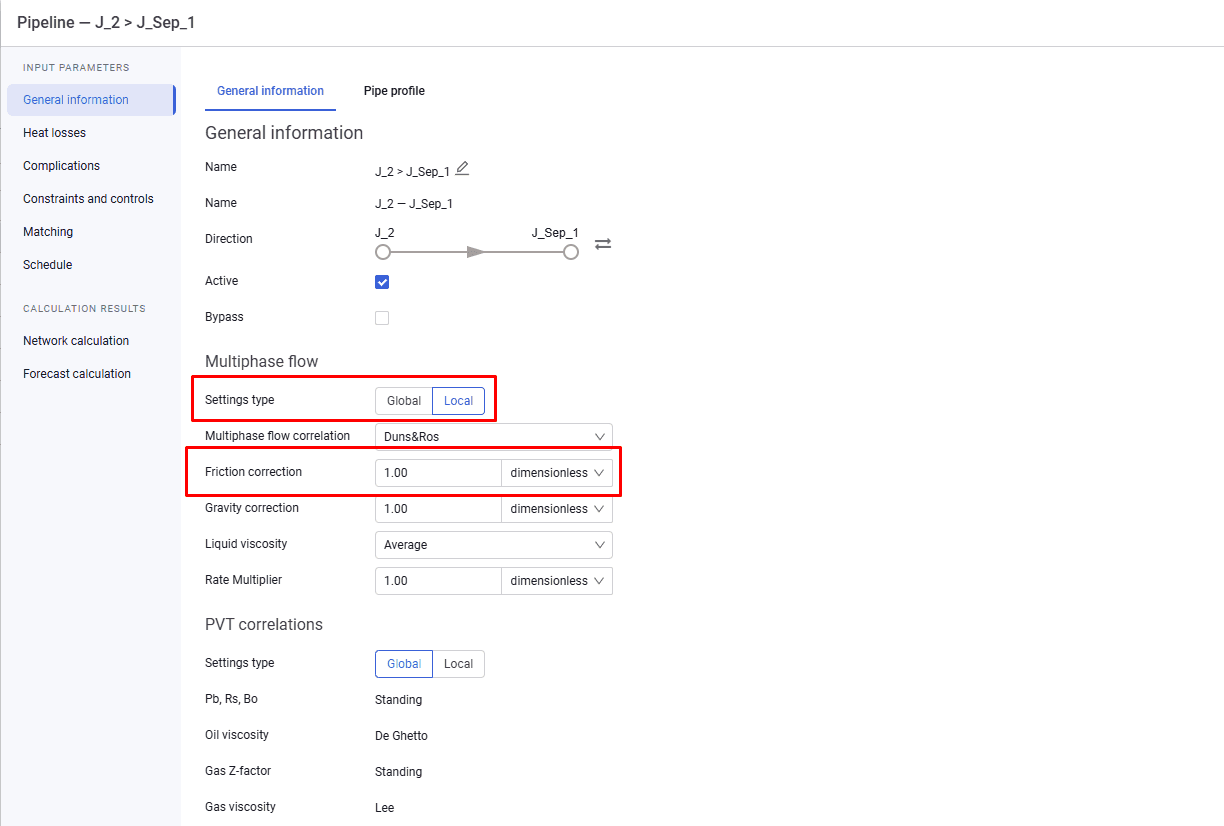Focus the Rate Multiplier value field
This screenshot has height=826, width=1224.
pos(438,581)
